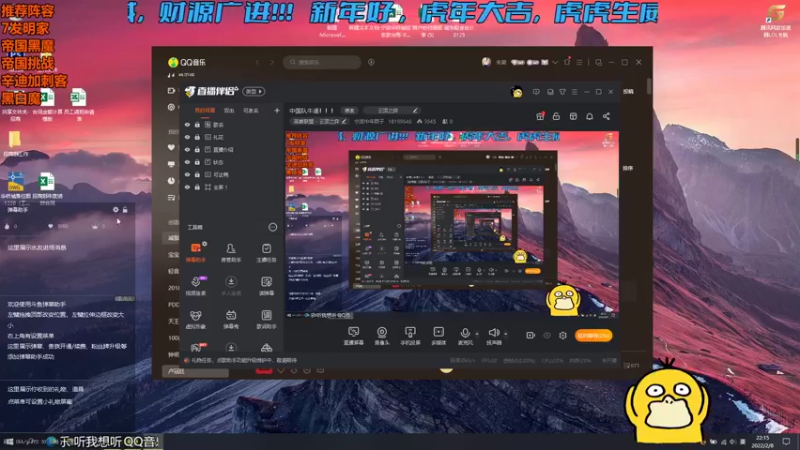This screenshot has width=800, height=450.
Task: Hide the 状态 layer with eye icon
Action: tap(187, 162)
